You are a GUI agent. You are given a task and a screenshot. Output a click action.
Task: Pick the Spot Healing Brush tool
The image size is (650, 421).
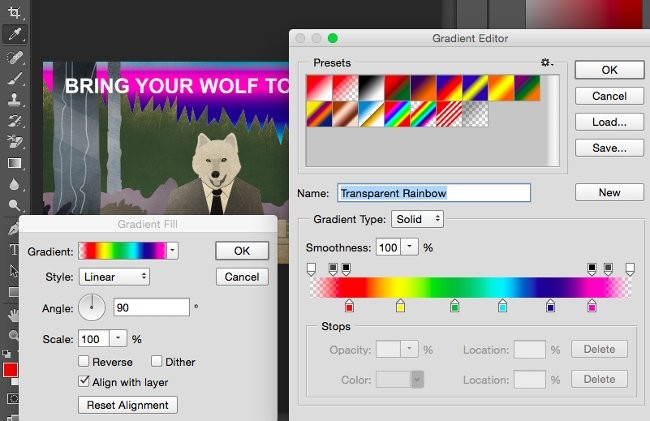pyautogui.click(x=14, y=56)
